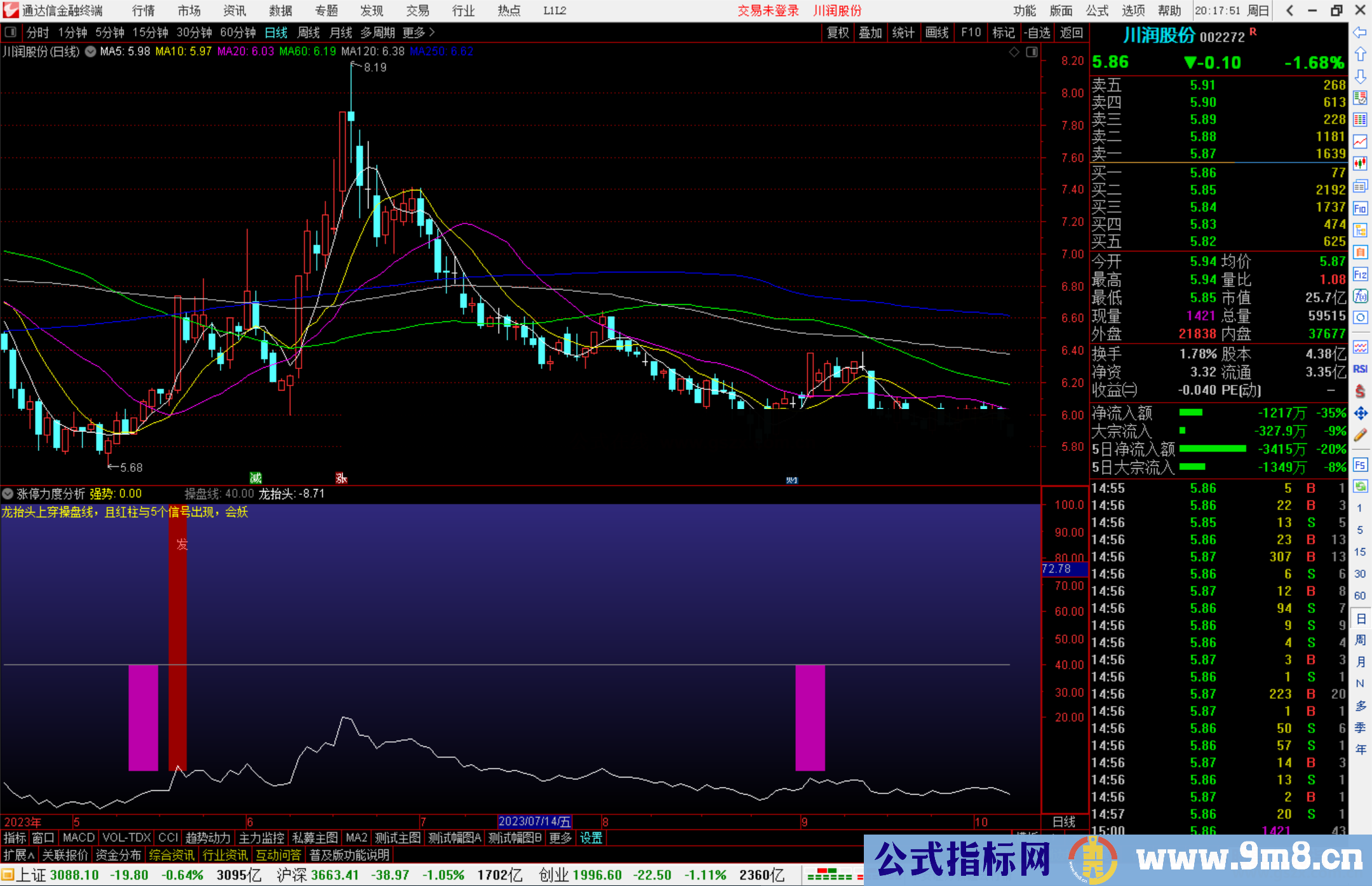1372x886 pixels.
Task: Click the FS icon in right sidebar
Action: click(x=1360, y=464)
